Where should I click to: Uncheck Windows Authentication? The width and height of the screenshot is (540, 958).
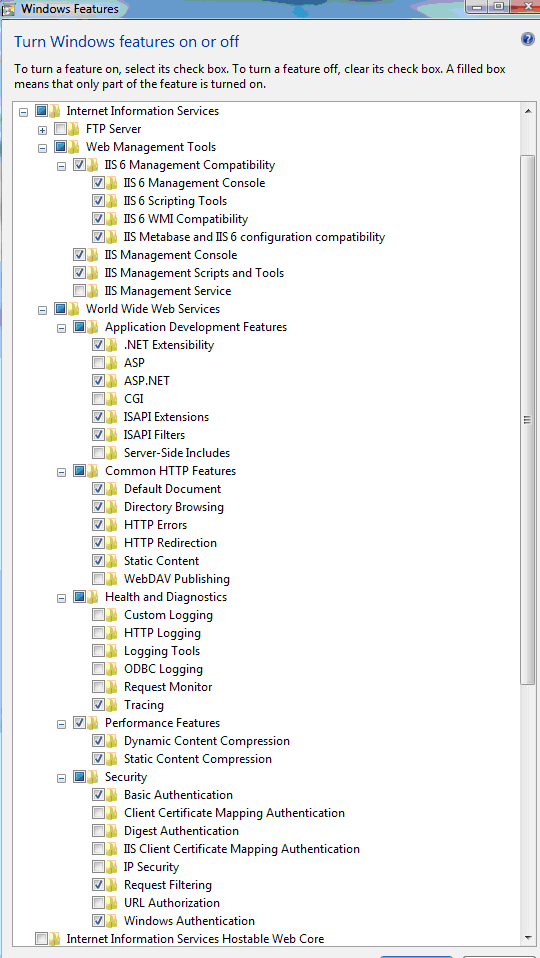click(x=98, y=921)
